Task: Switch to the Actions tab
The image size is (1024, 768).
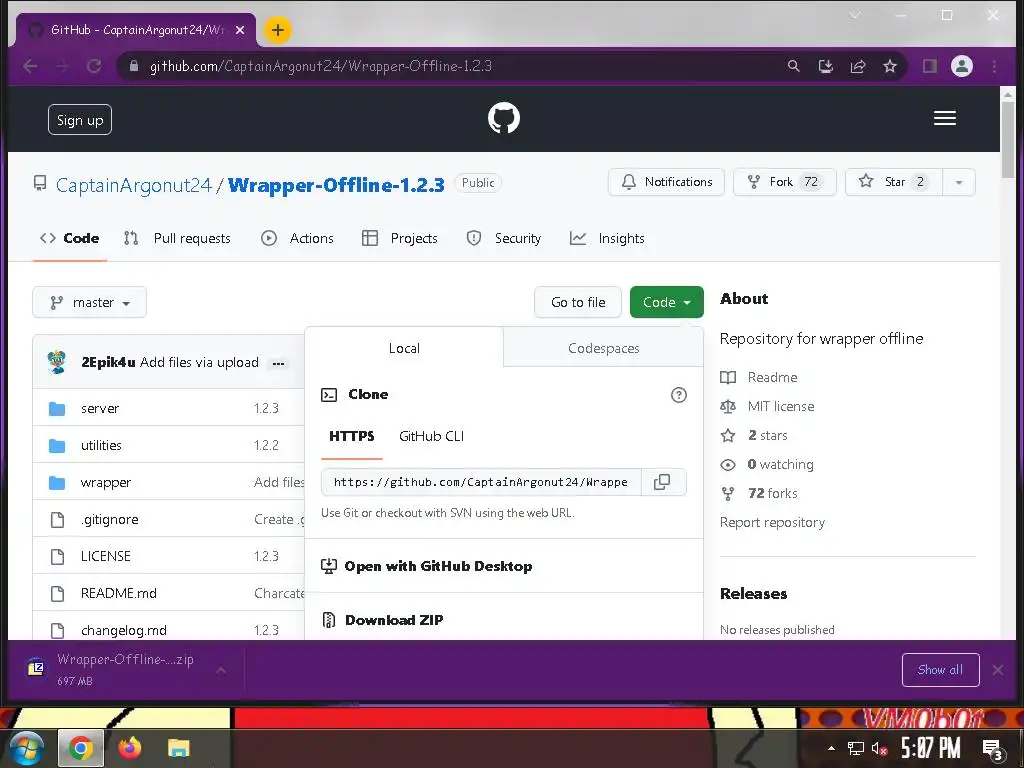Action: (297, 238)
